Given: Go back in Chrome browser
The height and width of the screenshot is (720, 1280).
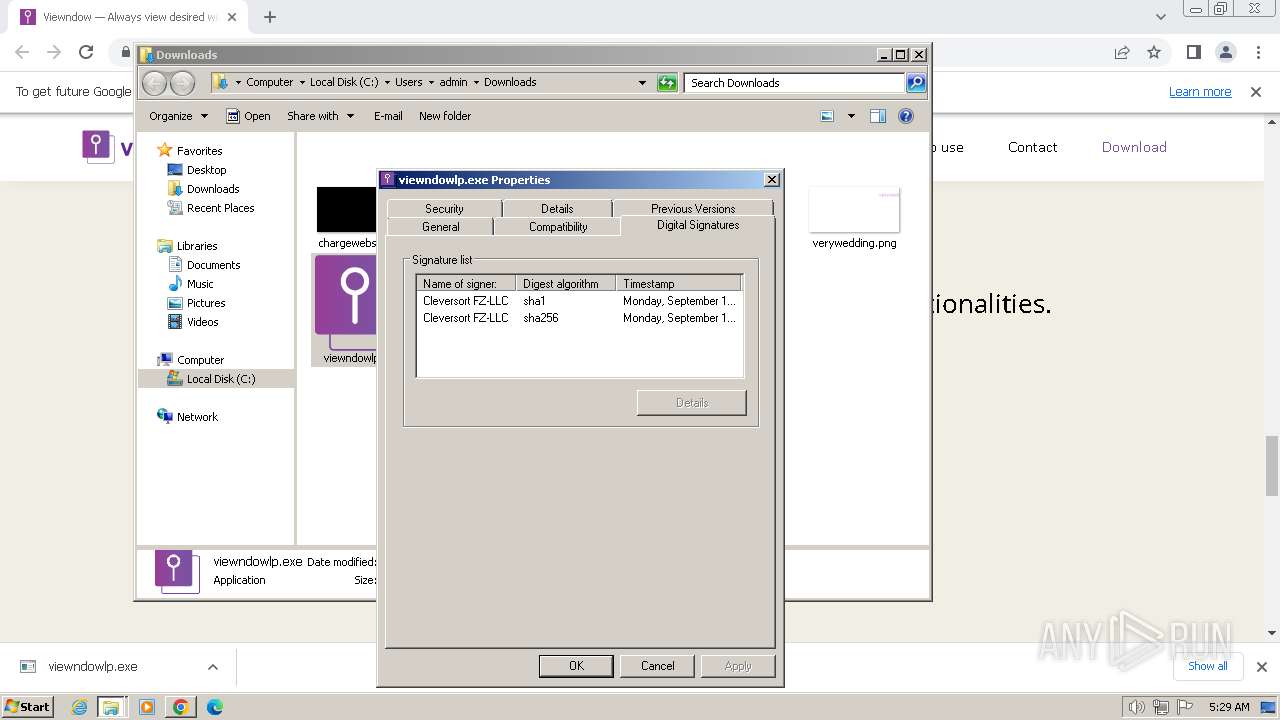Looking at the screenshot, I should (x=22, y=52).
